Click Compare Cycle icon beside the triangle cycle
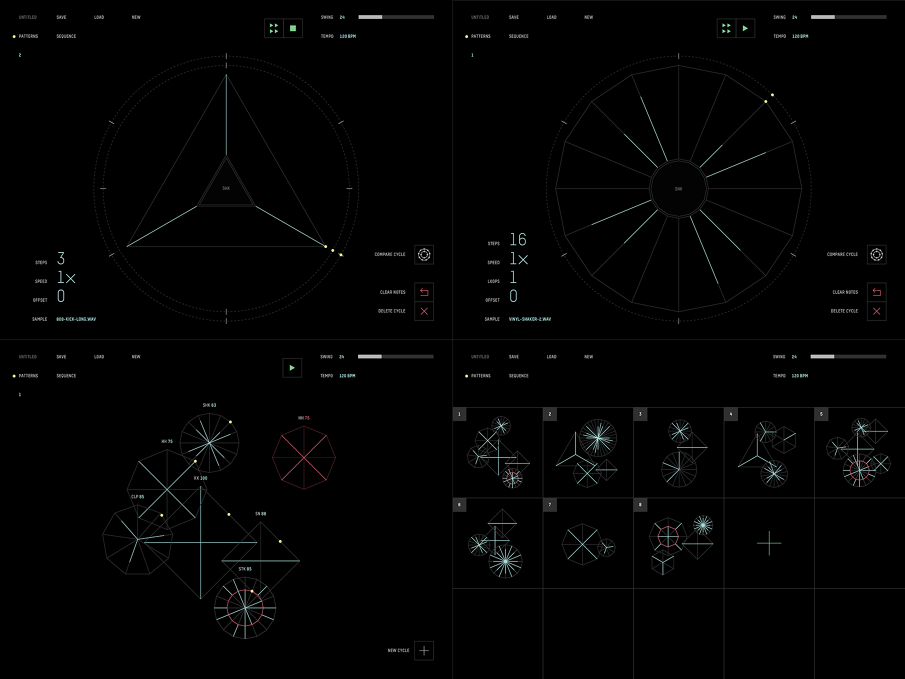The height and width of the screenshot is (679, 905). [424, 255]
